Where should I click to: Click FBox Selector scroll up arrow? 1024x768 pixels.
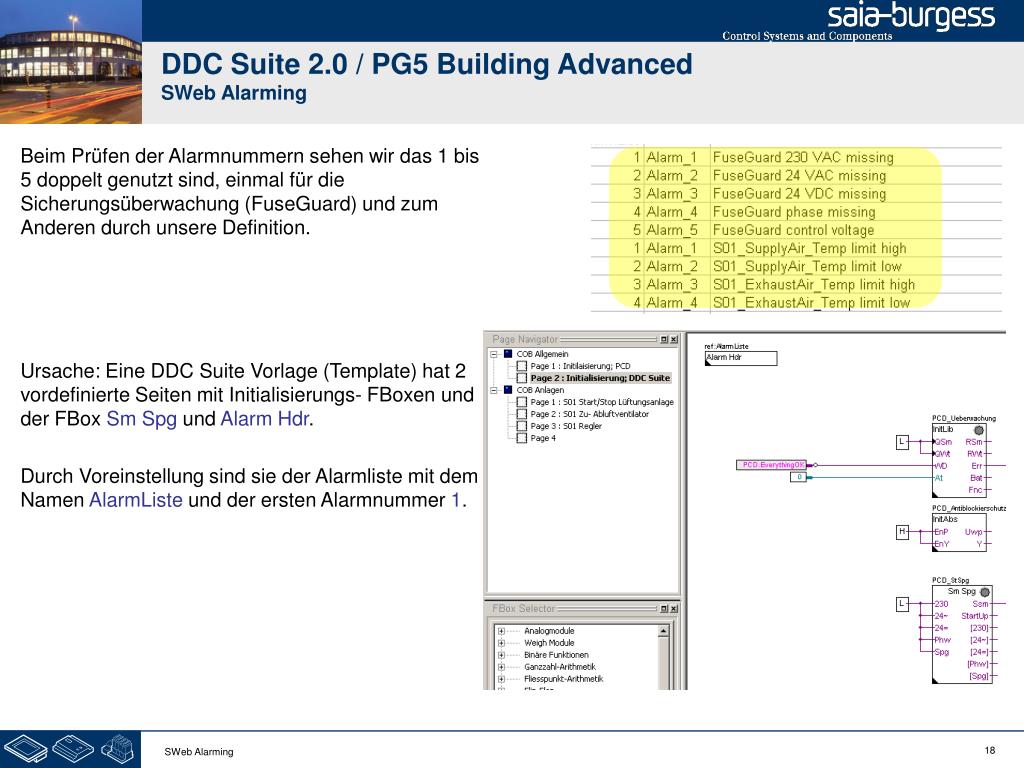click(x=664, y=631)
